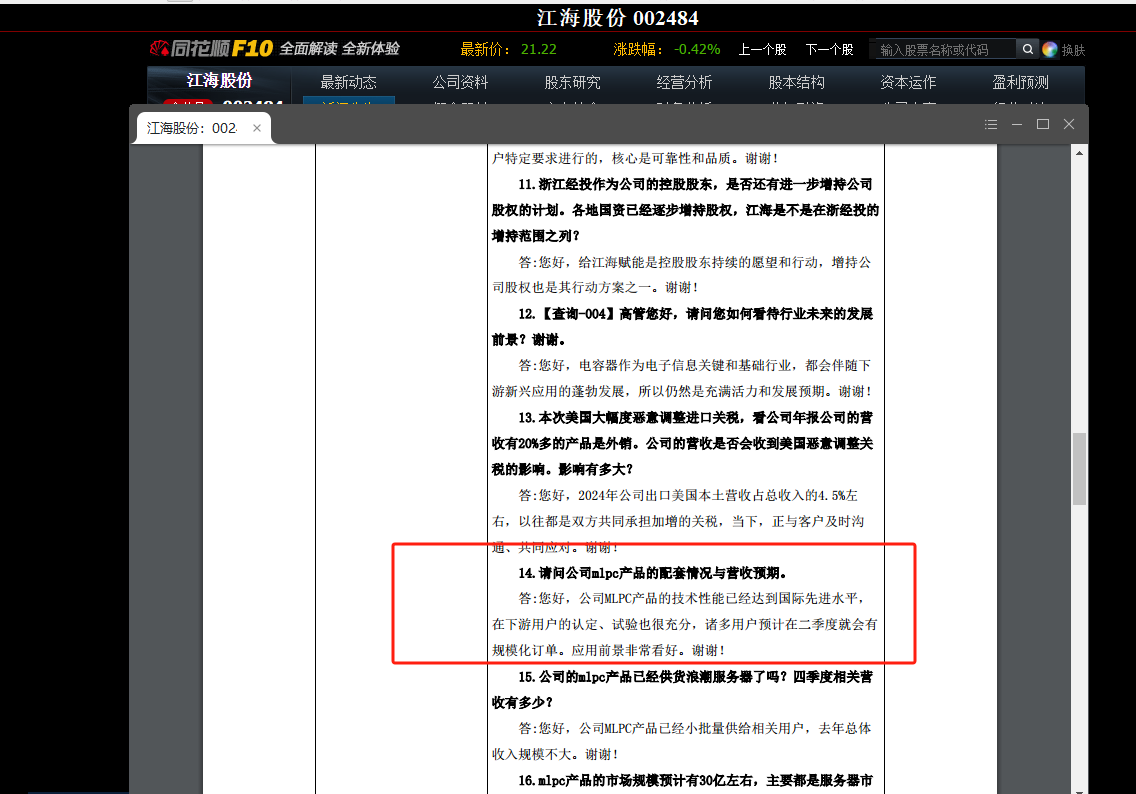Click the answer line 司股权也是其行动方案之一
1136x794 pixels.
[595, 288]
